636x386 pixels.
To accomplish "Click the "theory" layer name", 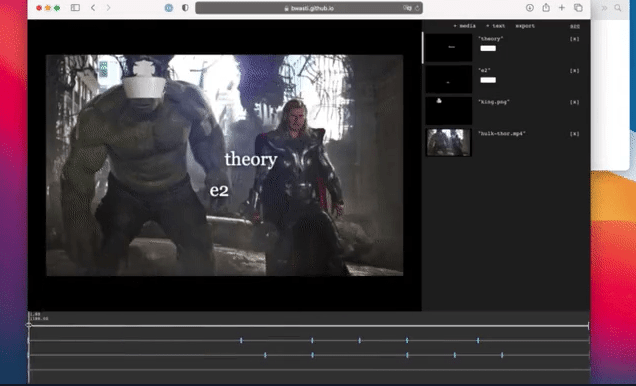I will (x=491, y=39).
